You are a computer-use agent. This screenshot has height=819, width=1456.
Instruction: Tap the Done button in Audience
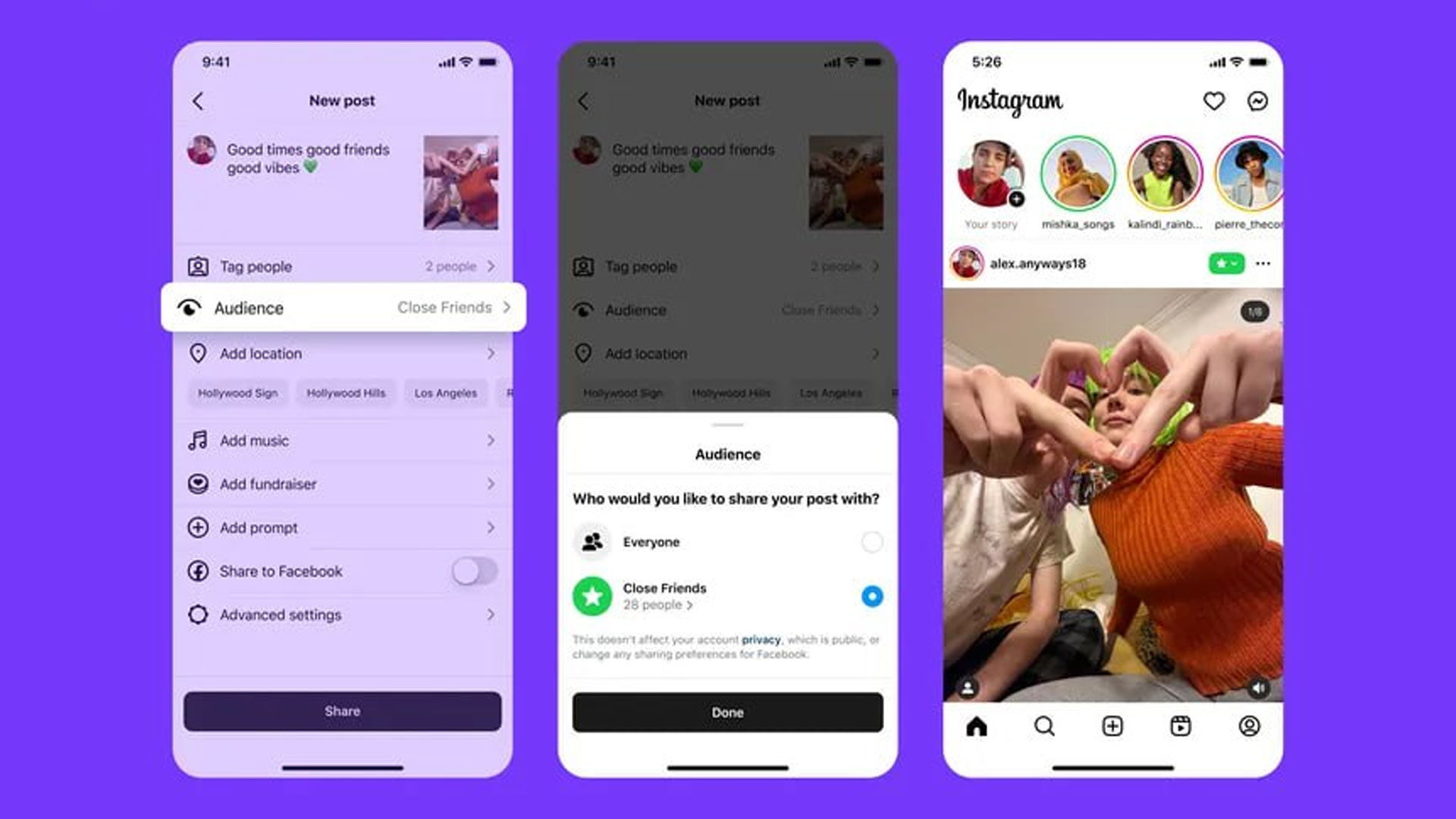pyautogui.click(x=727, y=712)
